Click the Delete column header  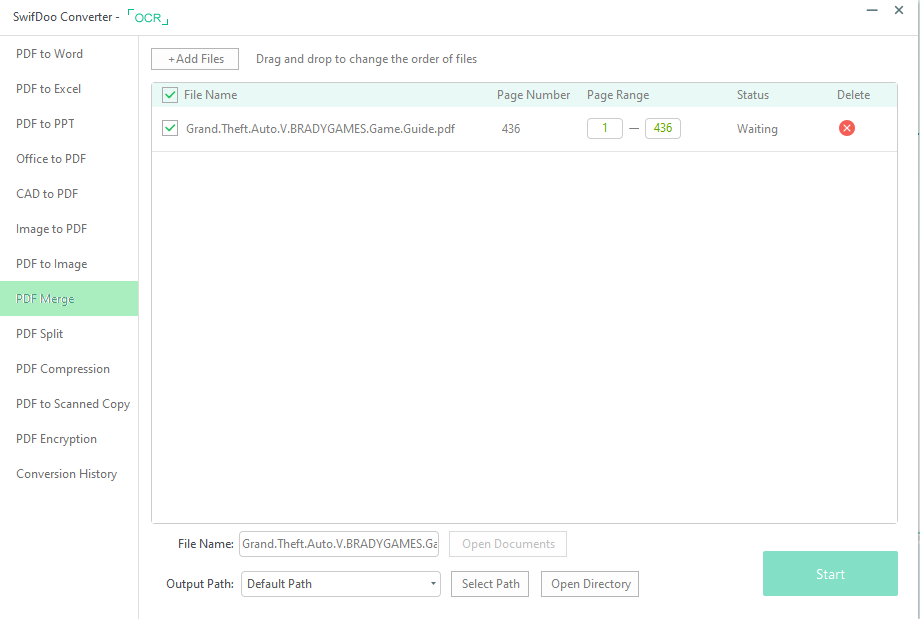(853, 95)
